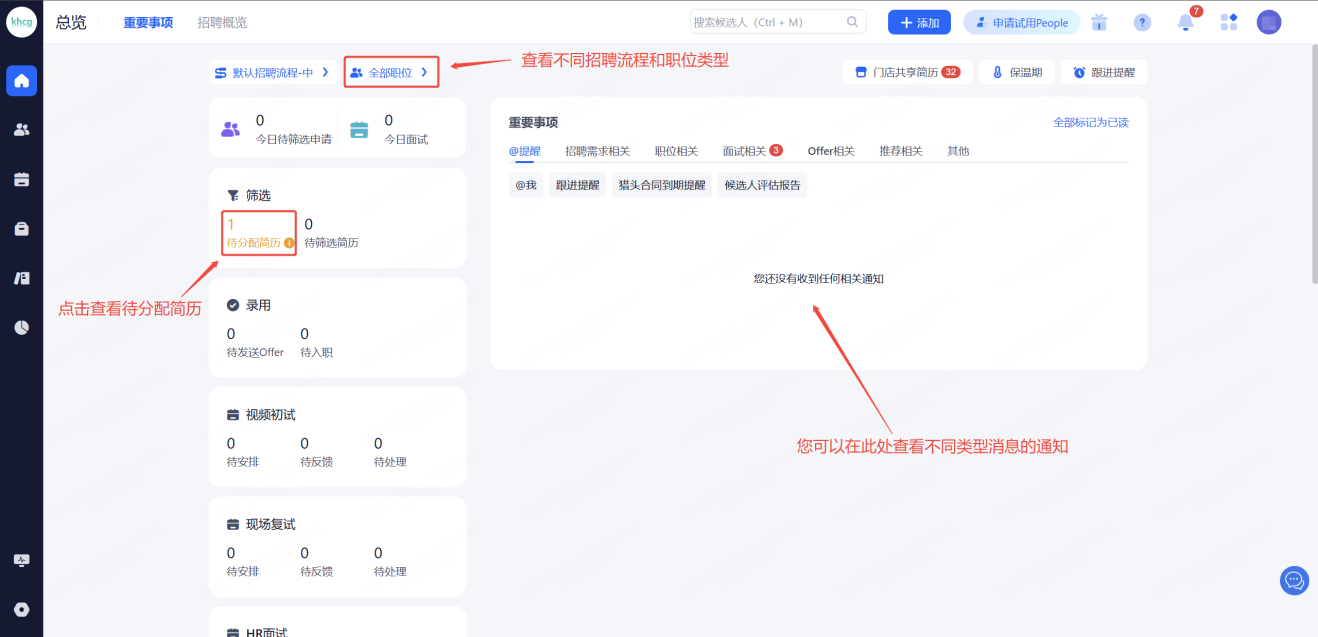Switch to the 招聘概览 tab

click(x=222, y=23)
